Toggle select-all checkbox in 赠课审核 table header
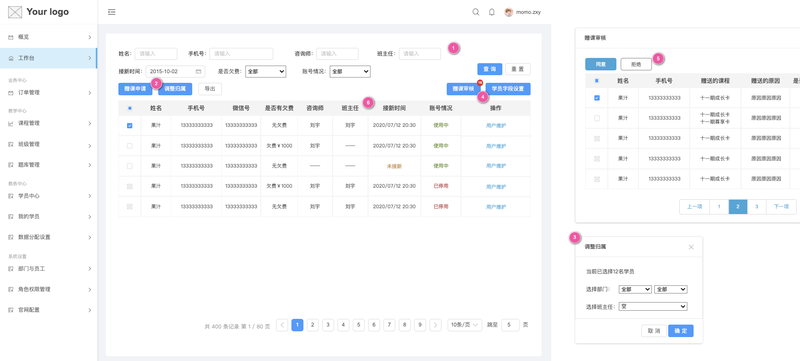 (x=597, y=81)
